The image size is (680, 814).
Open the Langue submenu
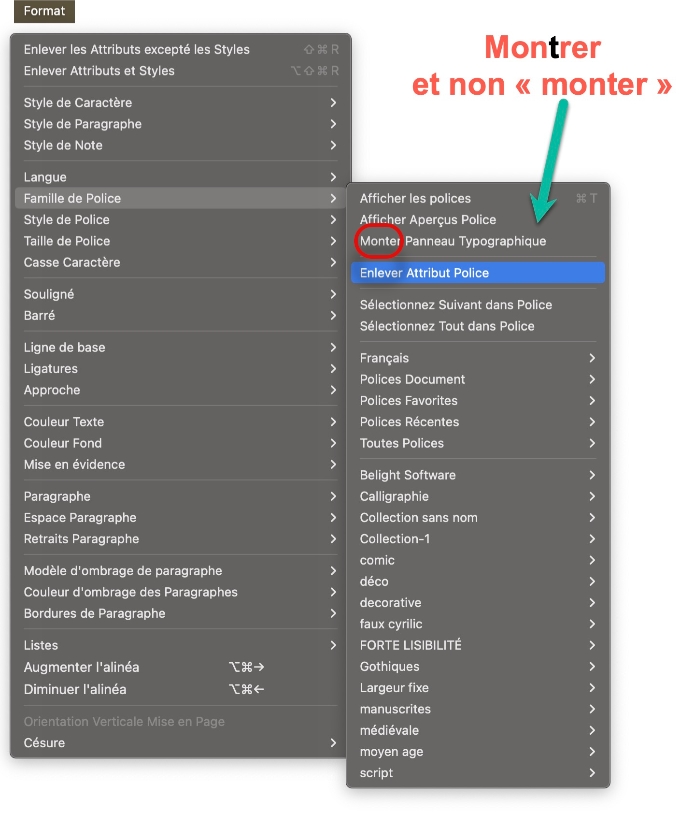[181, 177]
